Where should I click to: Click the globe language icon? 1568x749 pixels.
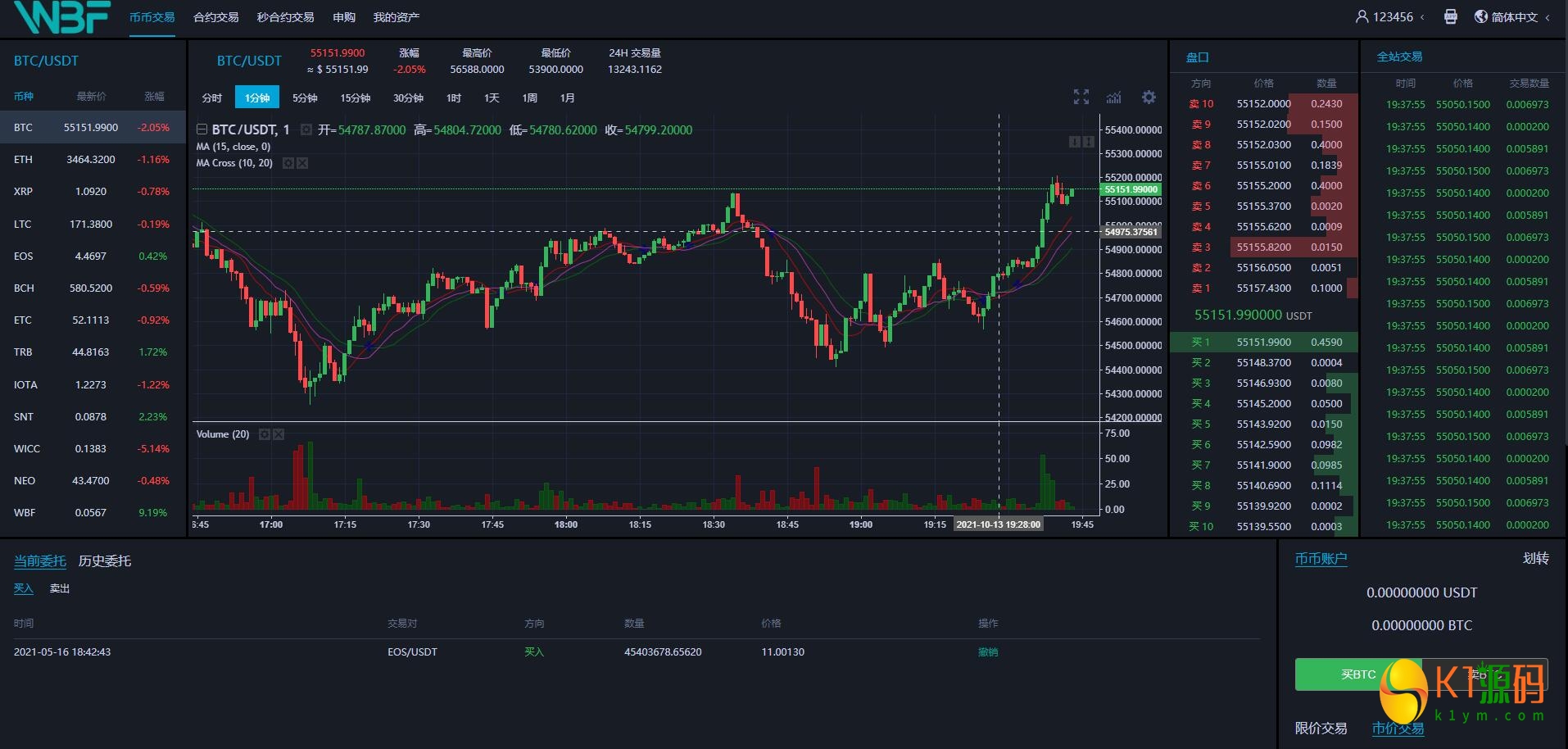pos(1481,16)
